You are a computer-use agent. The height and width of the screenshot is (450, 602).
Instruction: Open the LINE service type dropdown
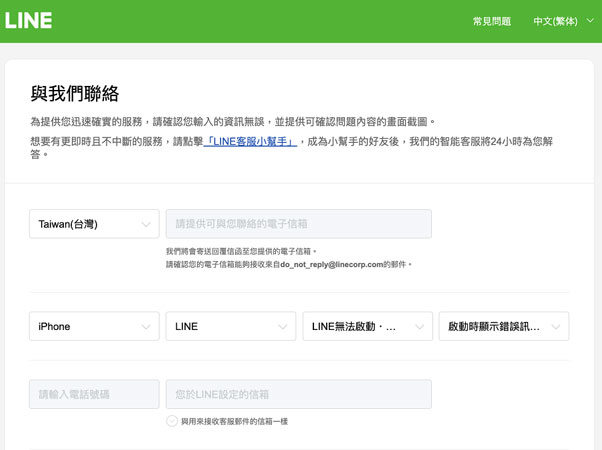[x=230, y=326]
